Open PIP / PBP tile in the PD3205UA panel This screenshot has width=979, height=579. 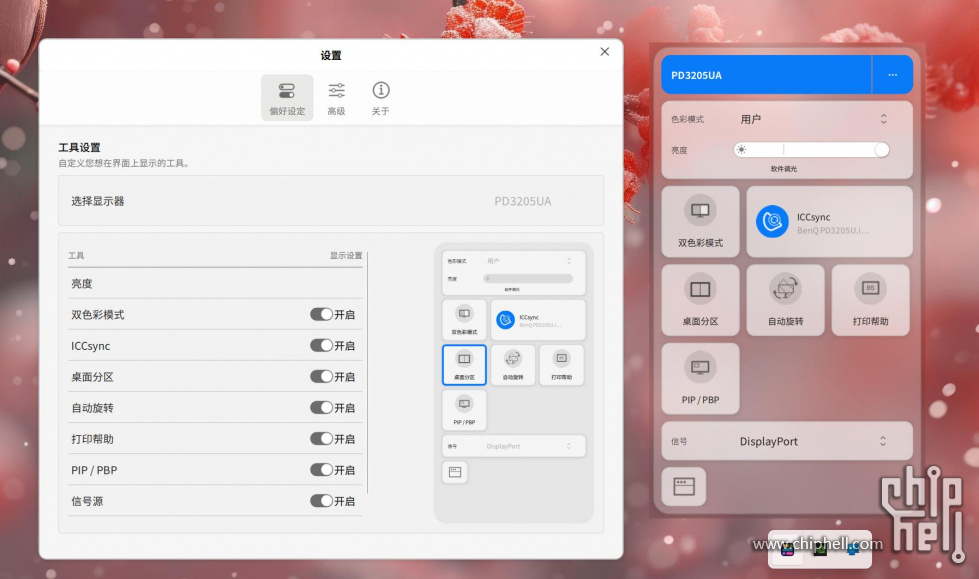tap(700, 379)
